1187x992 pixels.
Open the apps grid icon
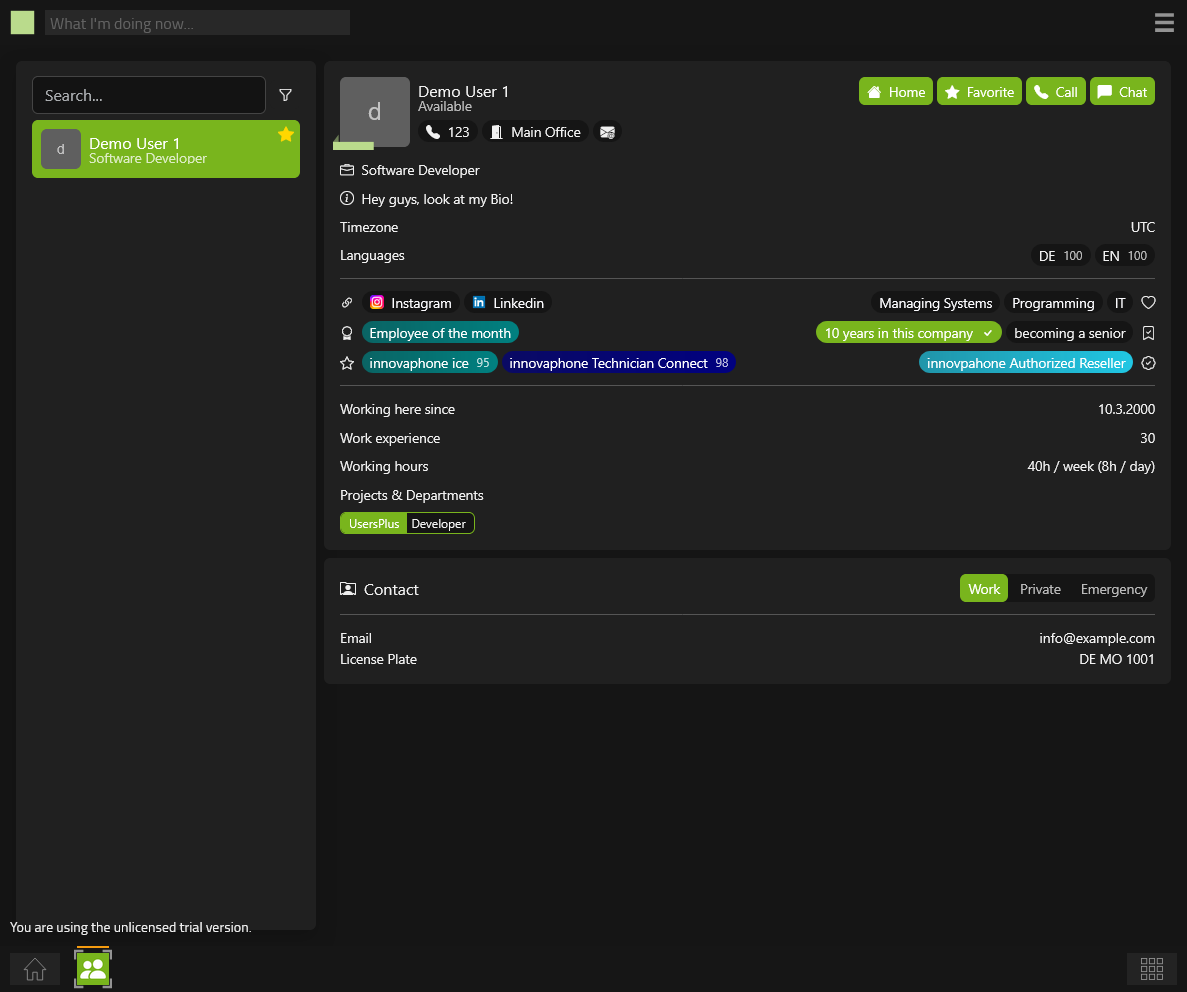(1151, 968)
